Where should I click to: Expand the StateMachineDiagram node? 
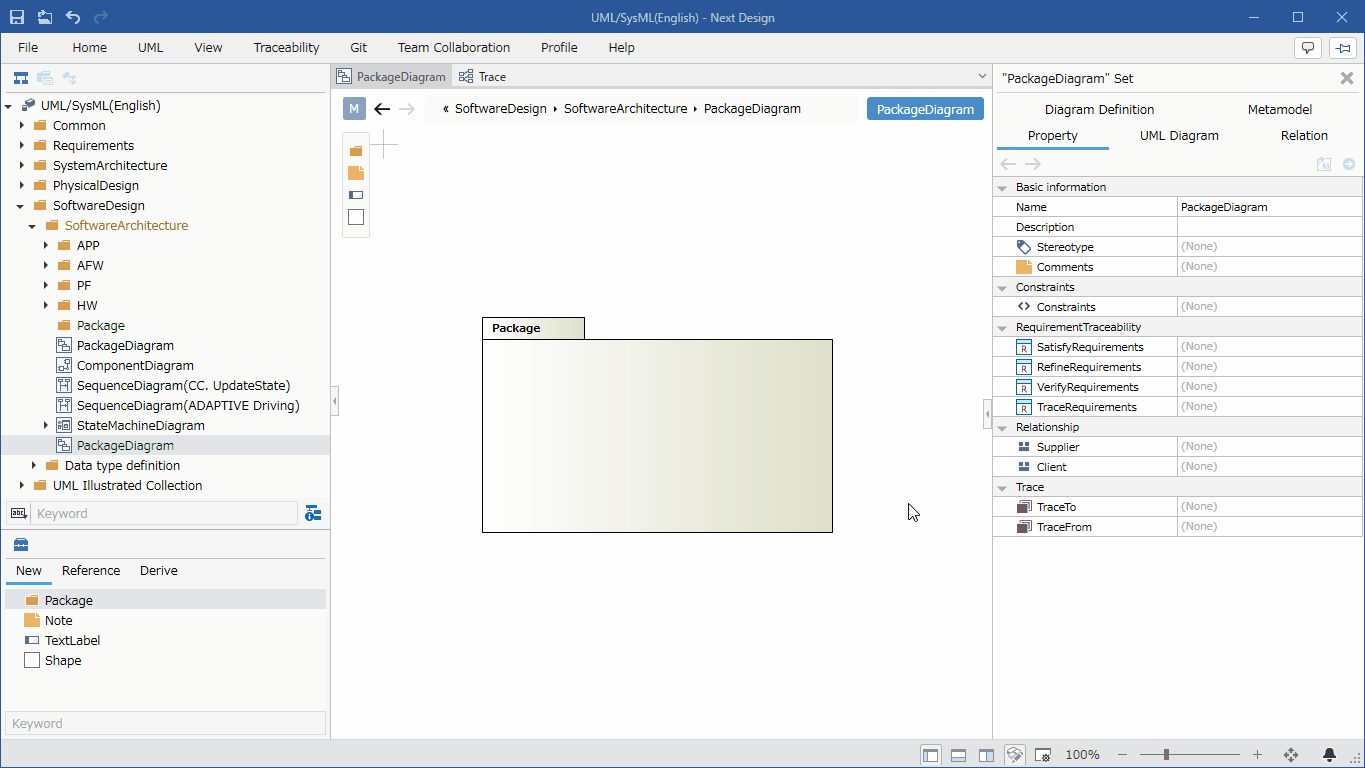tap(46, 425)
